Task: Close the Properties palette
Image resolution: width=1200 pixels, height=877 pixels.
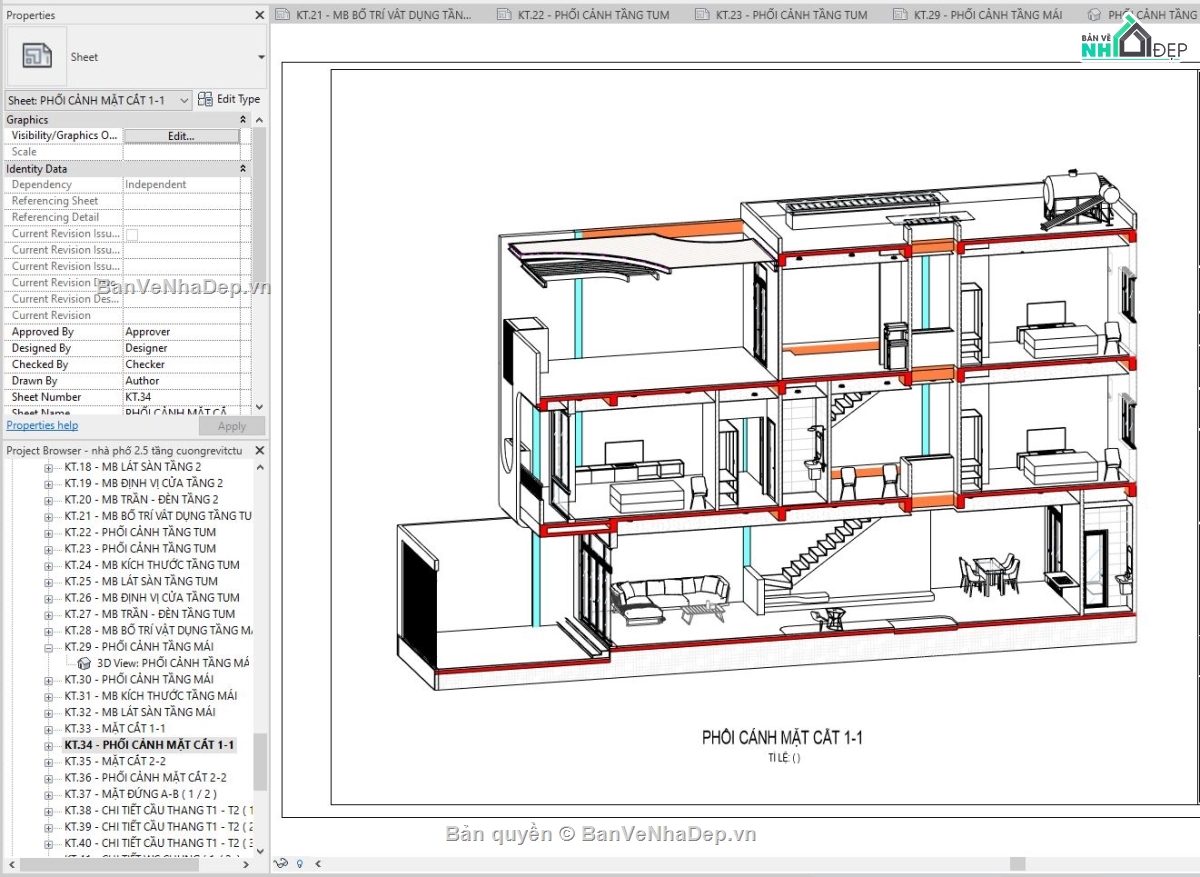Action: click(x=260, y=15)
